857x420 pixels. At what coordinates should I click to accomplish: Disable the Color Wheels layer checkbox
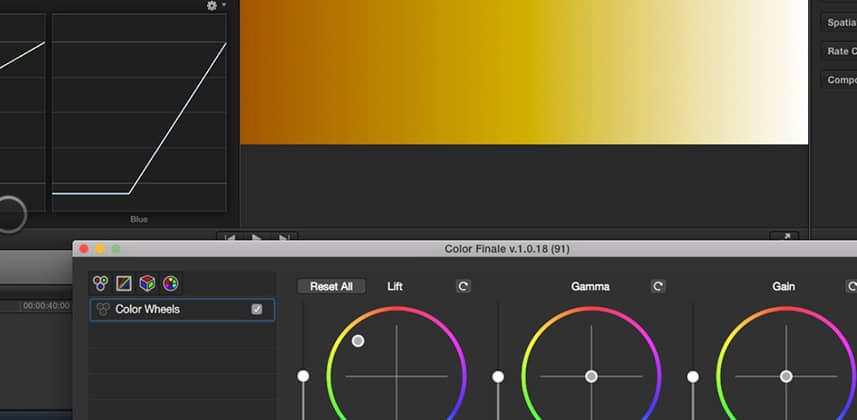(257, 310)
